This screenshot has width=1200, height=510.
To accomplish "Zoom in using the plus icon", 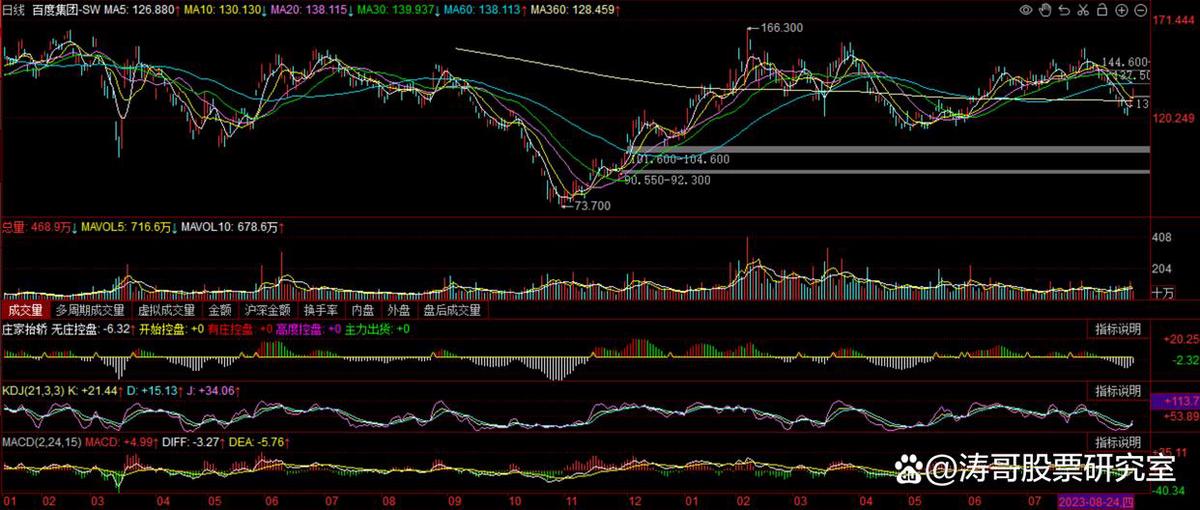I will point(1120,10).
